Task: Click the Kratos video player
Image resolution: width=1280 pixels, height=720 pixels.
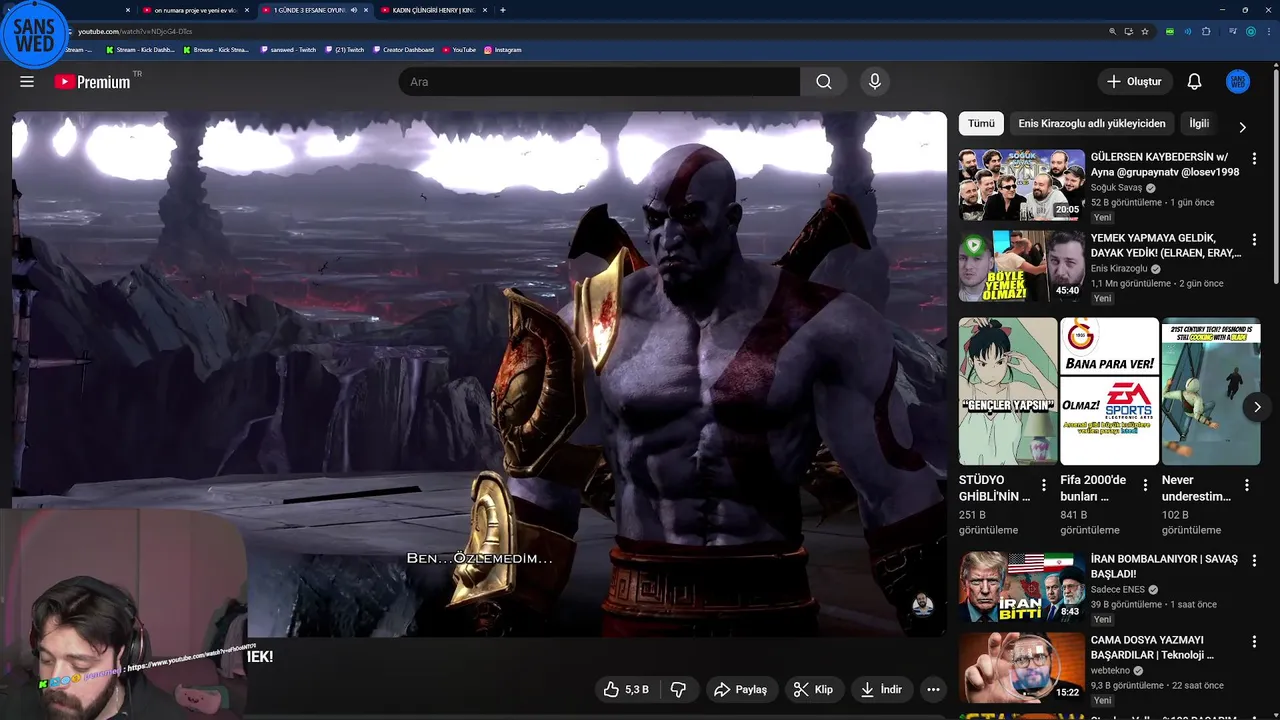Action: point(479,374)
